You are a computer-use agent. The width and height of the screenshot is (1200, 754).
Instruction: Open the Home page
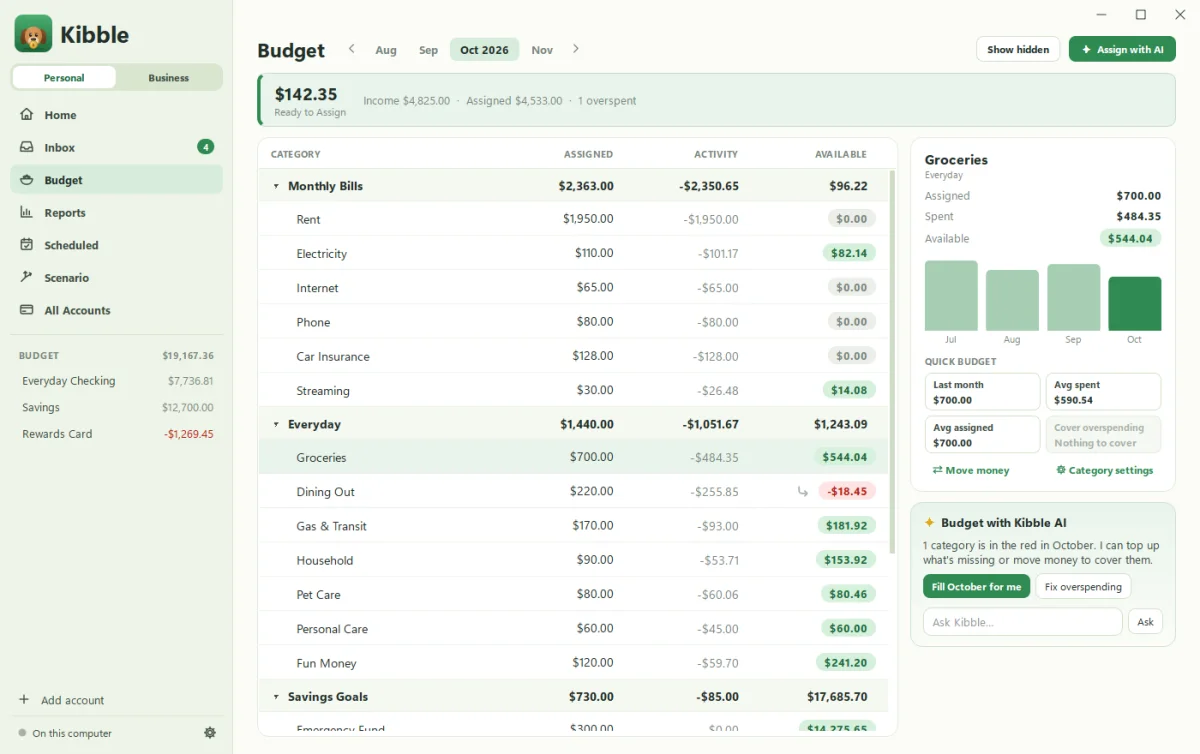[x=117, y=115]
